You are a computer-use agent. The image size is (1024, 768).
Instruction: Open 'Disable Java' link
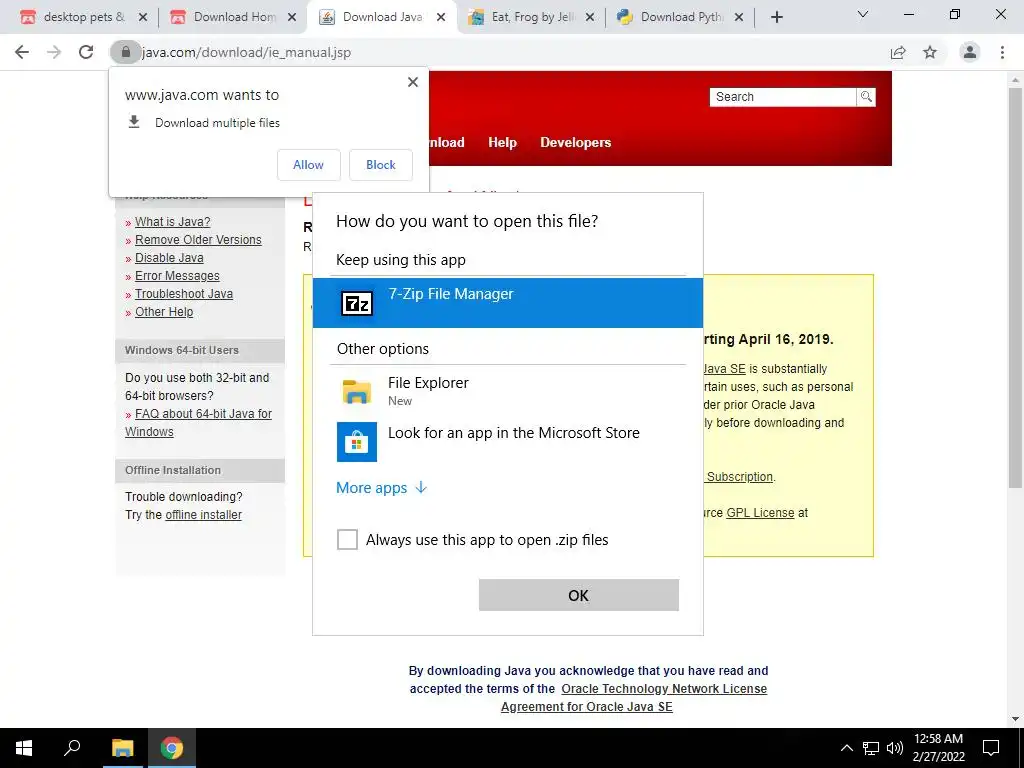pyautogui.click(x=169, y=257)
